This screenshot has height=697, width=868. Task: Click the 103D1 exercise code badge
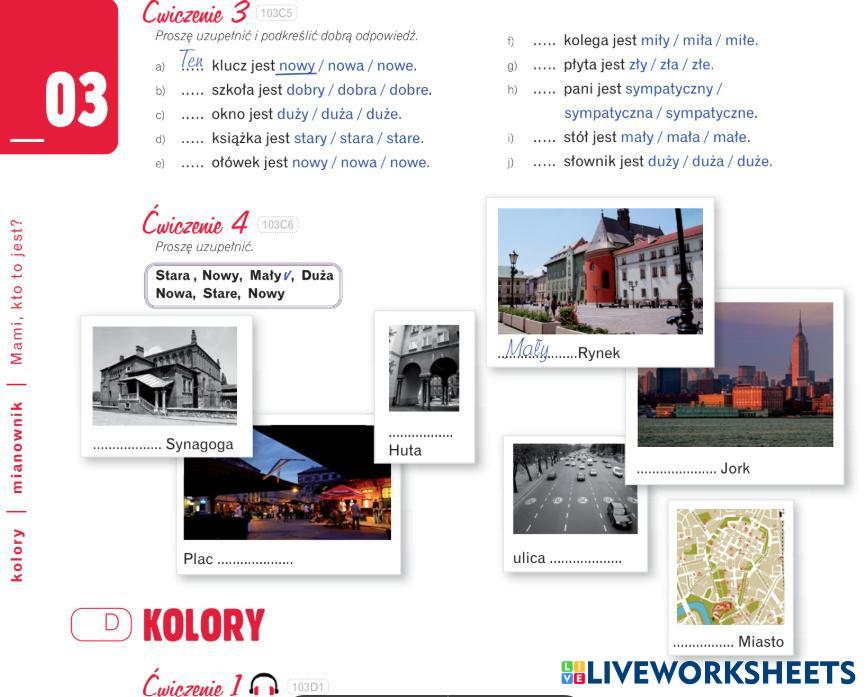point(308,686)
